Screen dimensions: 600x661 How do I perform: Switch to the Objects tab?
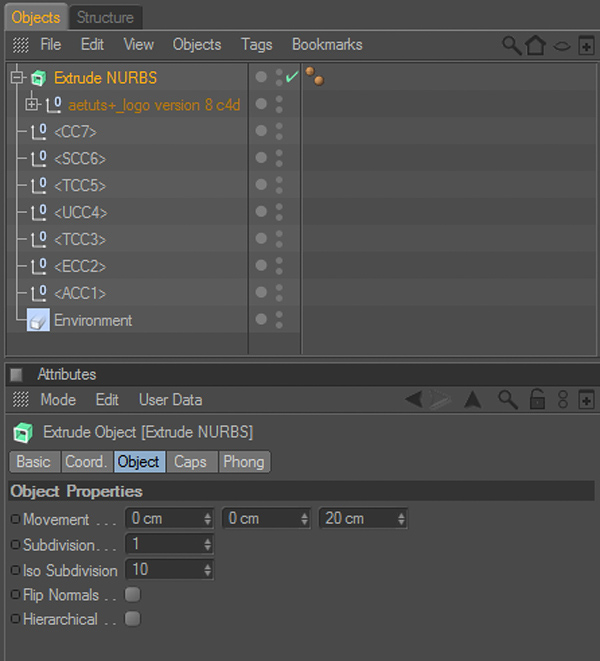(35, 17)
